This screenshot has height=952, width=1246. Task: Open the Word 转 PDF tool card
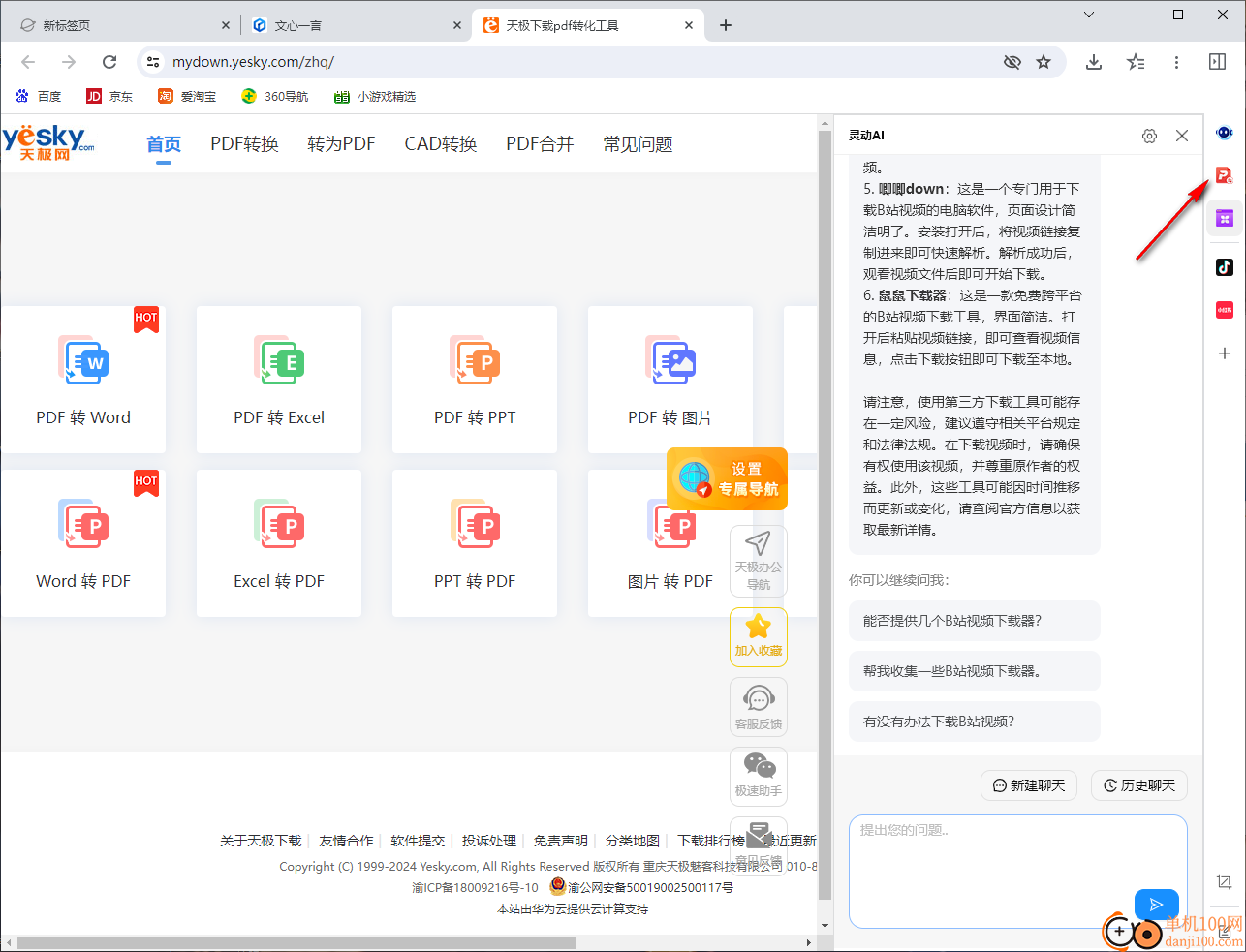83,543
